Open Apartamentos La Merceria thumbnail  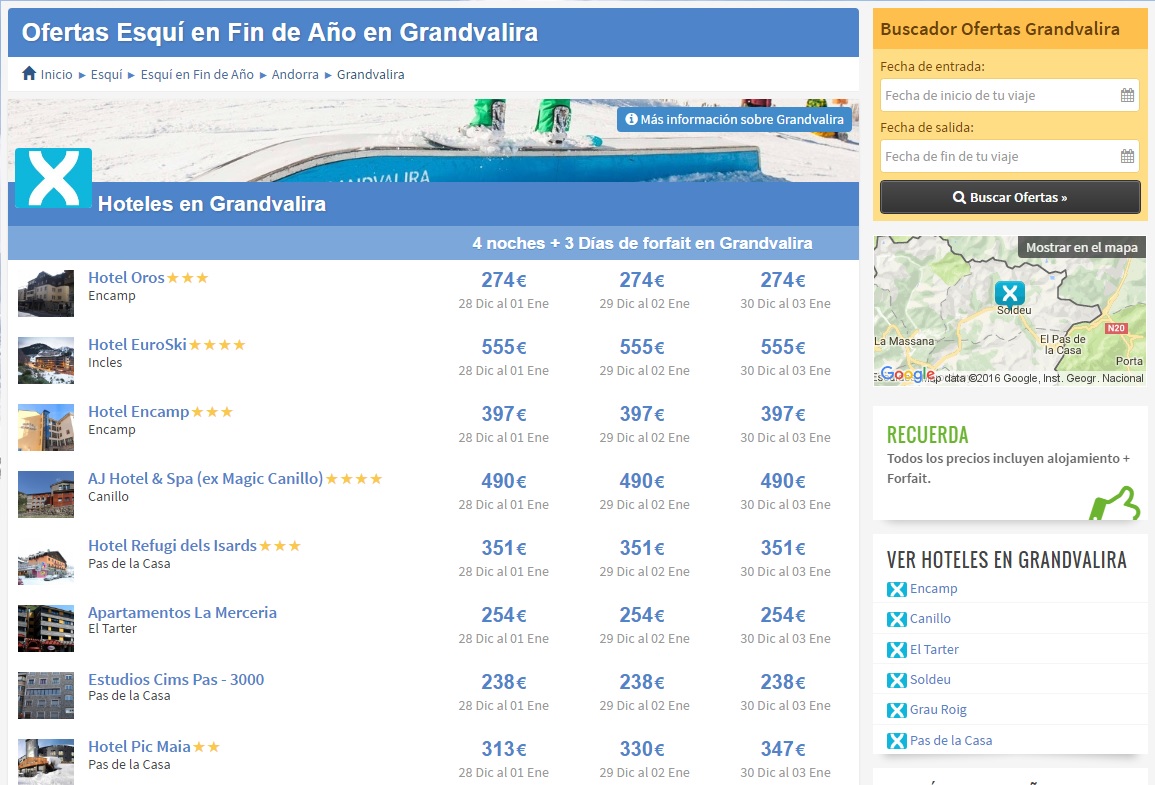46,628
